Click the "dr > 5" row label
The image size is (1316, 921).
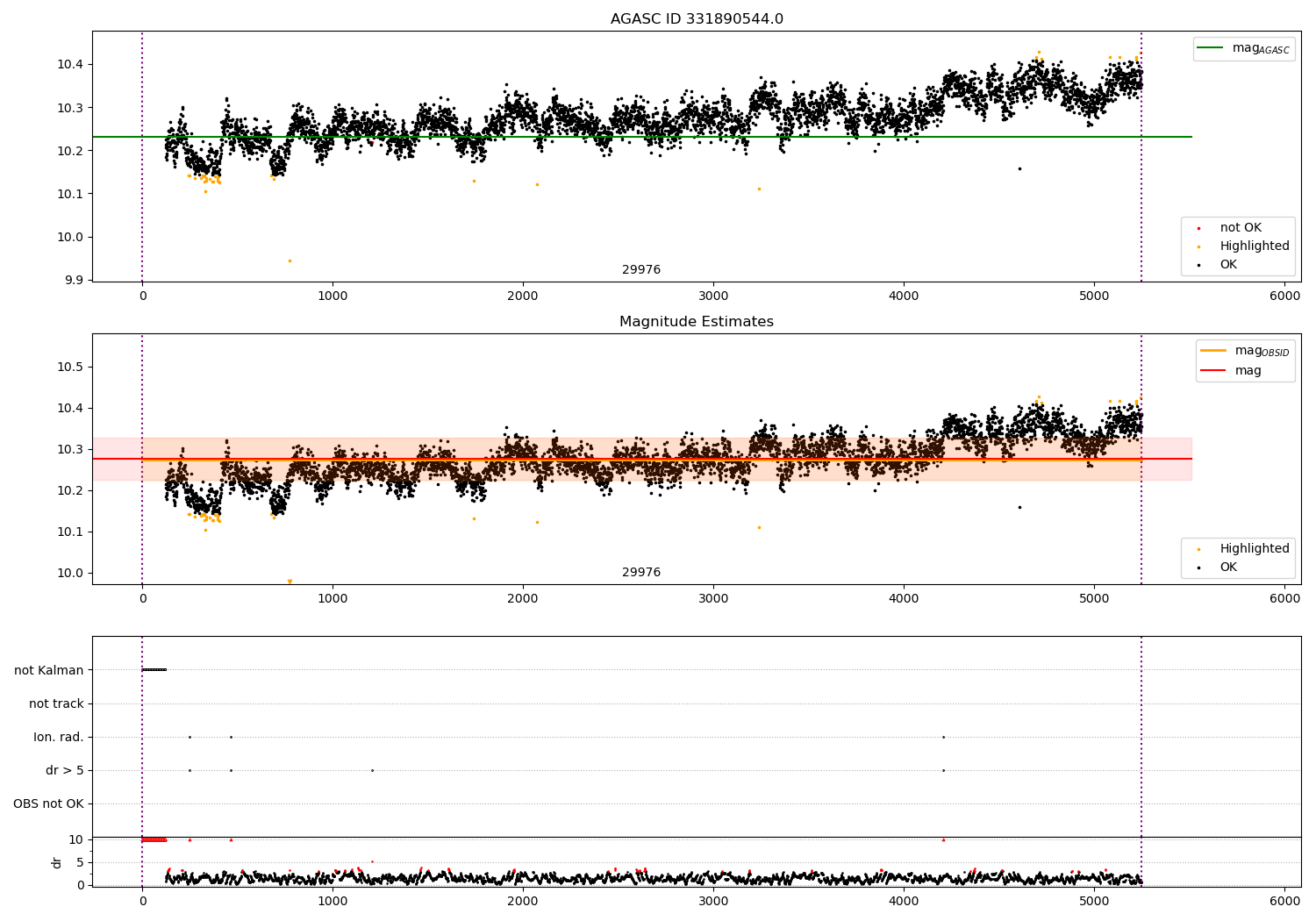(x=65, y=770)
